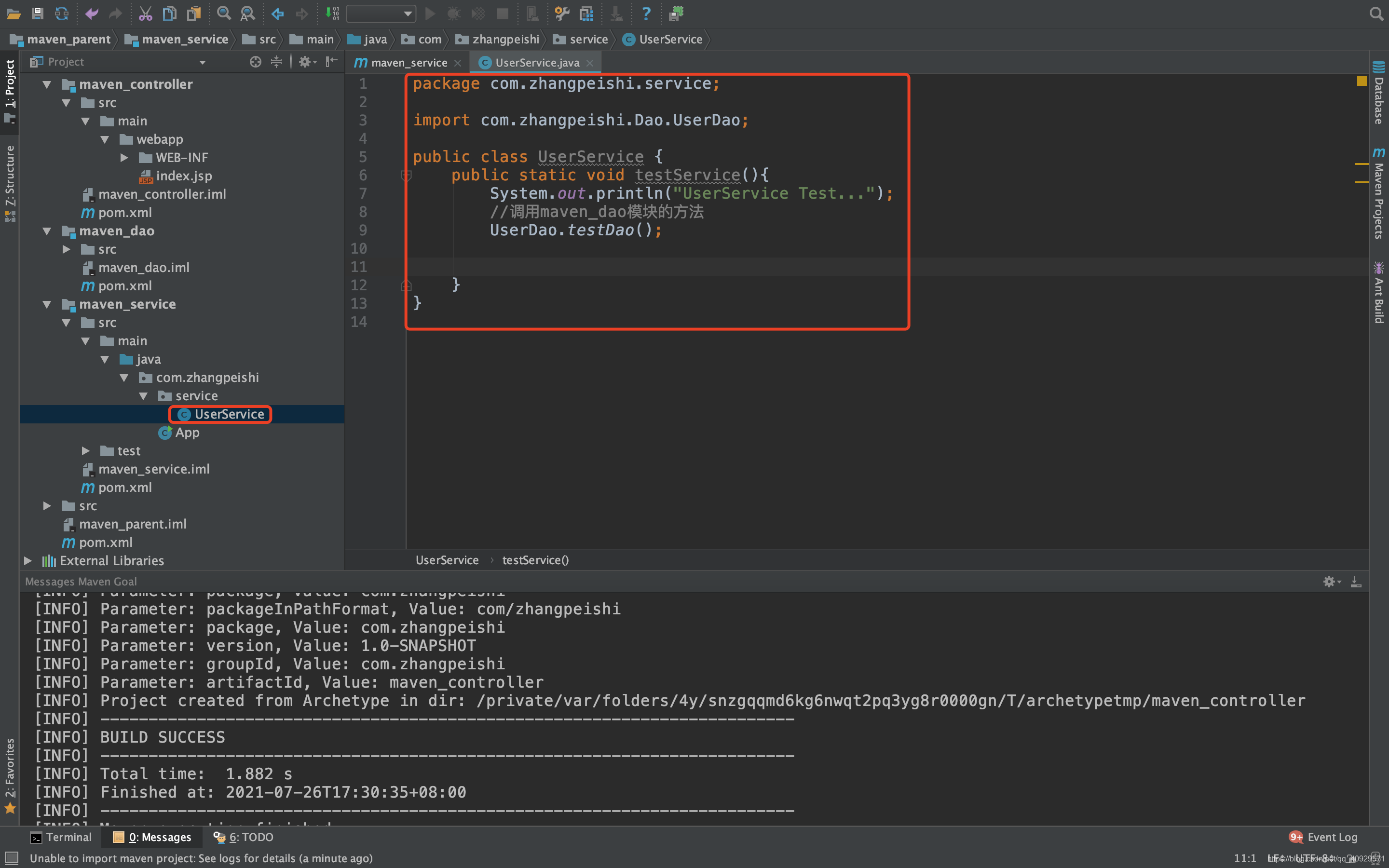Image resolution: width=1389 pixels, height=868 pixels.
Task: Click the Help question mark icon
Action: tap(646, 13)
